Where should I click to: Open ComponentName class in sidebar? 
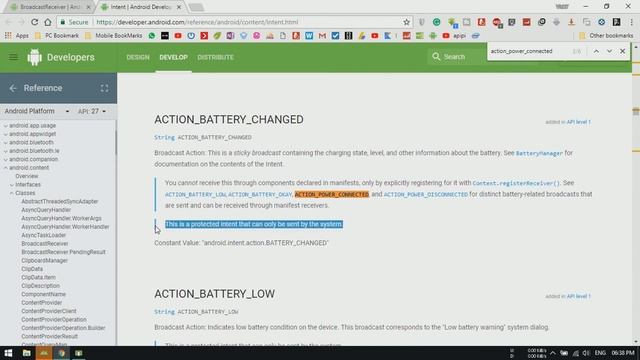[43, 294]
